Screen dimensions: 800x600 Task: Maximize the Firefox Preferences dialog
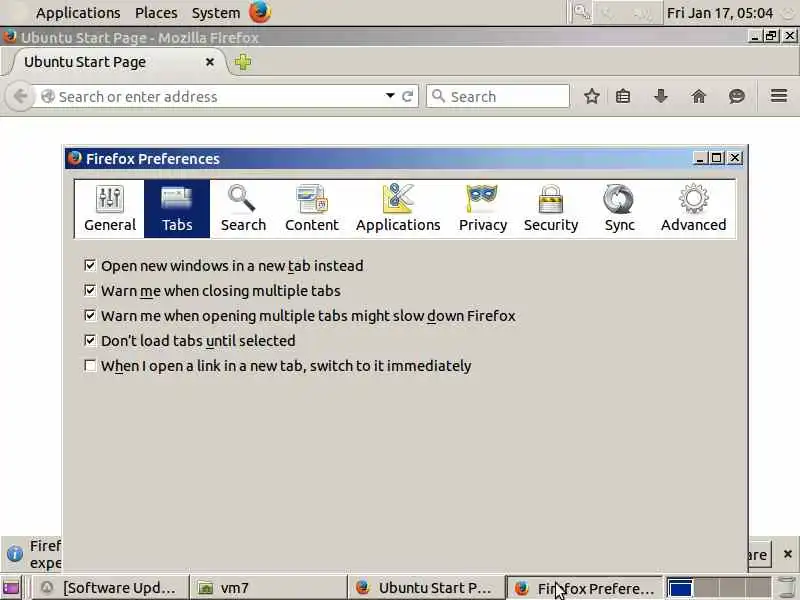pyautogui.click(x=716, y=158)
